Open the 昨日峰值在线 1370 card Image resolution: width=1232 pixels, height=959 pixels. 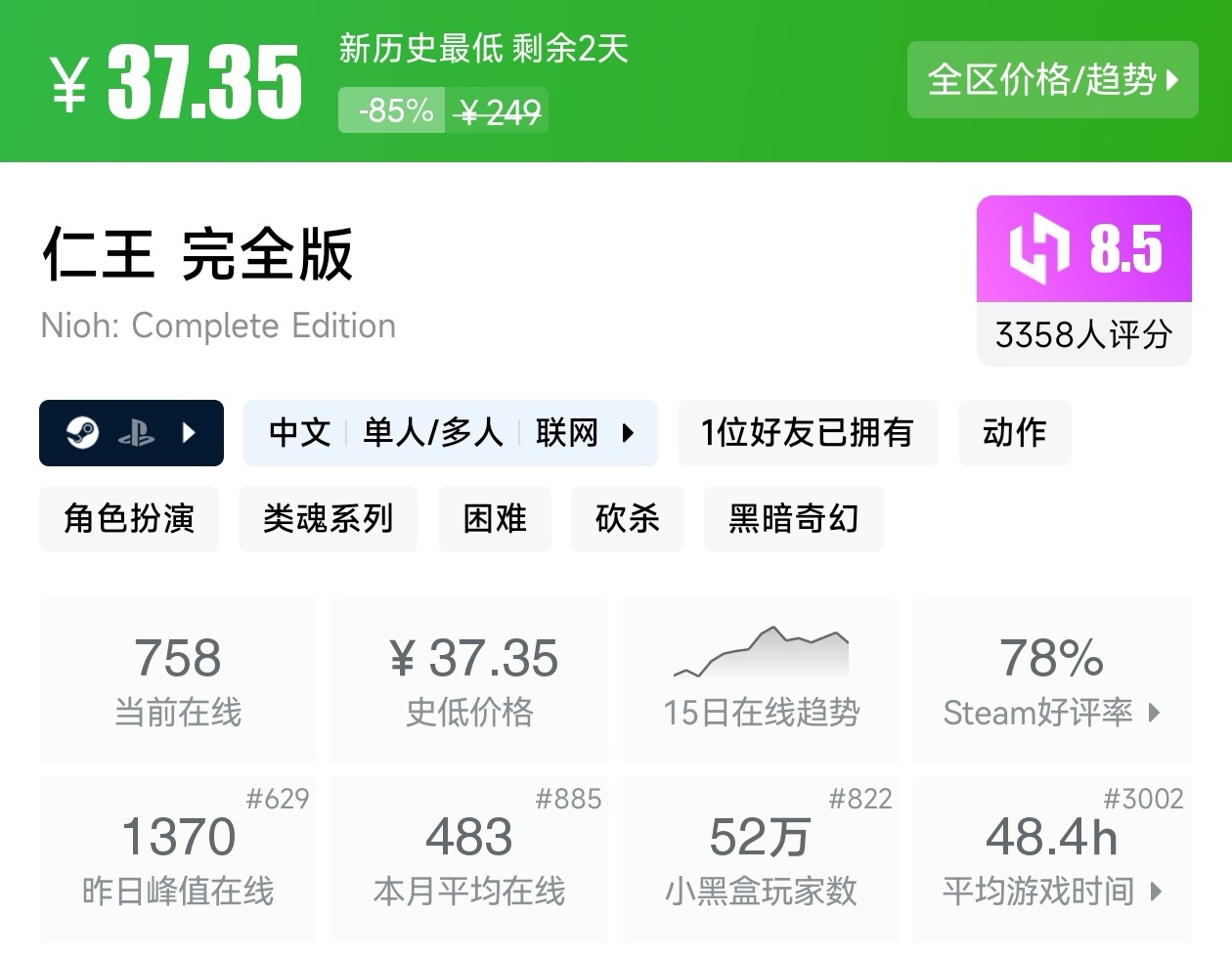pos(178,859)
